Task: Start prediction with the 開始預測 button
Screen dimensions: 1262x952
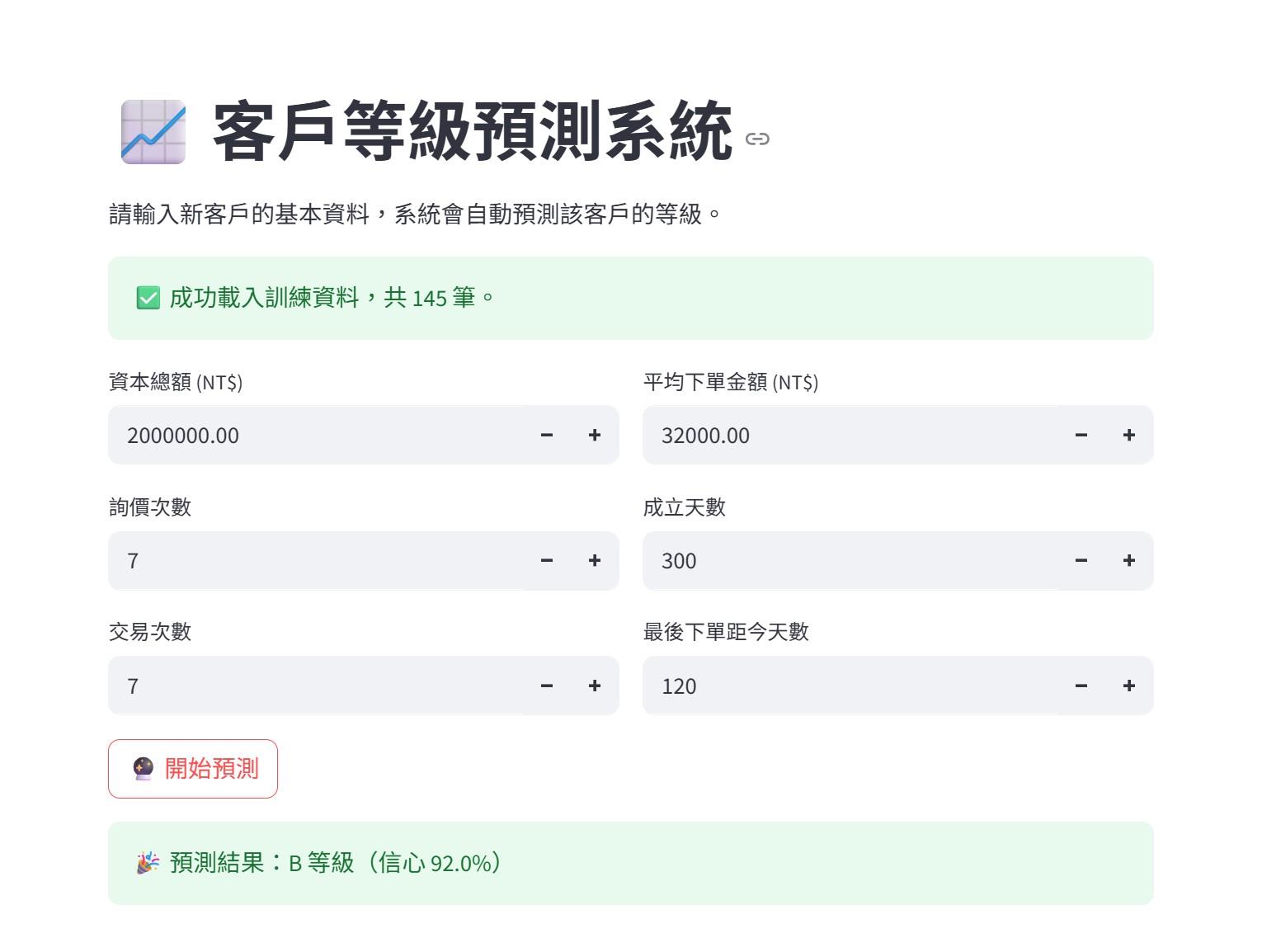Action: coord(193,769)
